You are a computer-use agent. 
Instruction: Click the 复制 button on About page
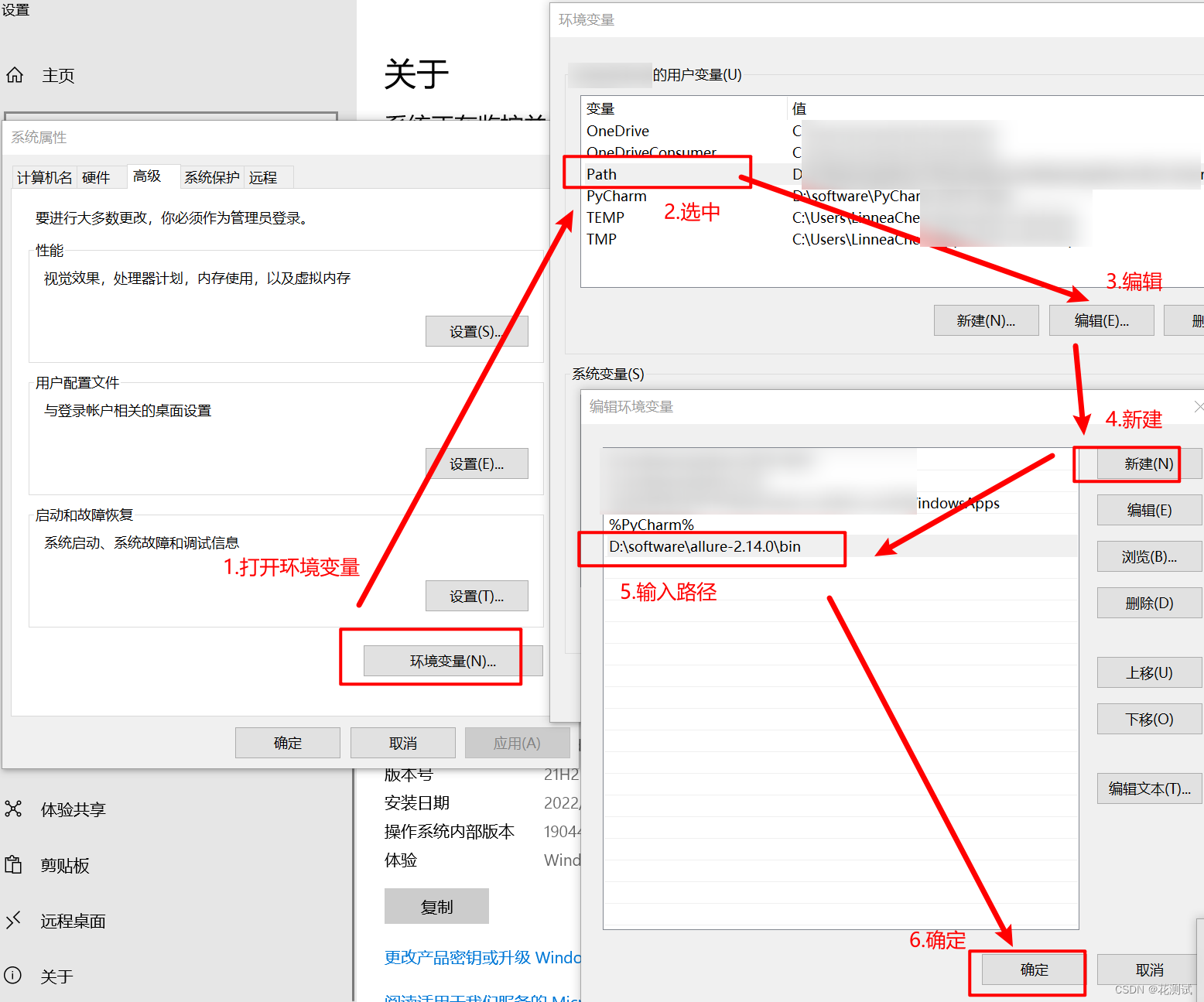436,906
